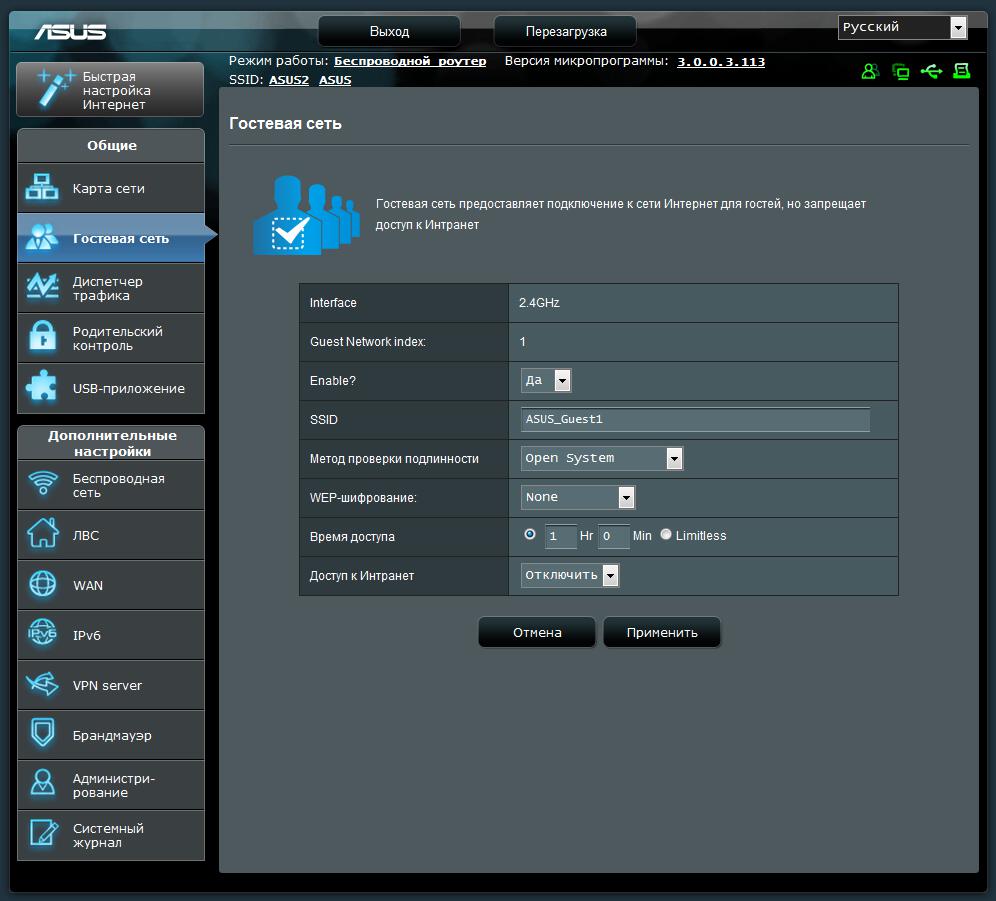The width and height of the screenshot is (996, 901).
Task: Click the 2.4GHz Interface value
Action: coord(539,303)
